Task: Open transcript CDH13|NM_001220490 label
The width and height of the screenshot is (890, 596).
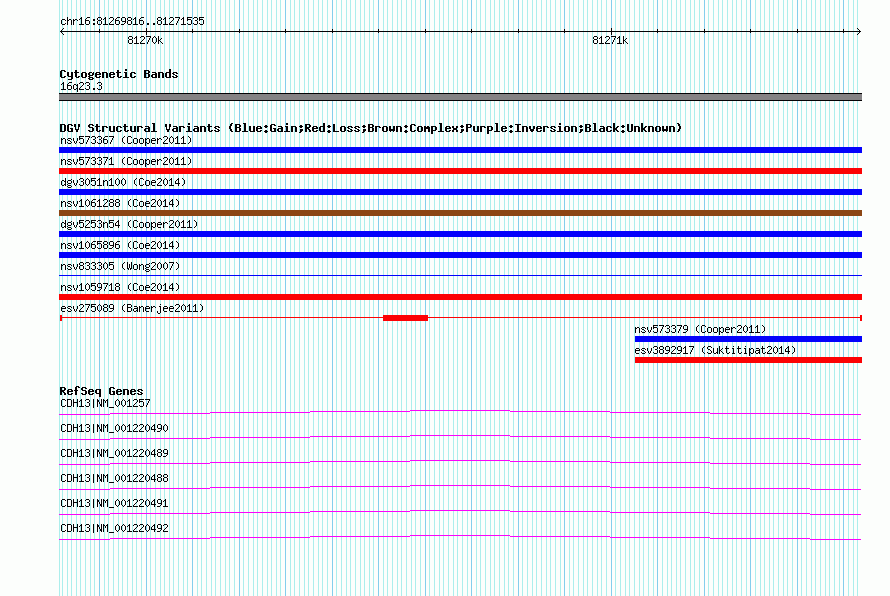Action: click(114, 429)
